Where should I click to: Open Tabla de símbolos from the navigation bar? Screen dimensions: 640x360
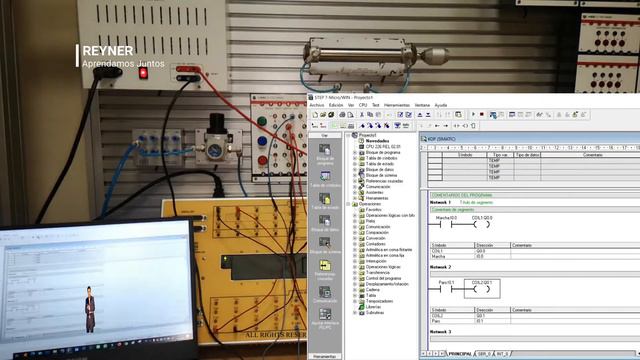click(325, 176)
